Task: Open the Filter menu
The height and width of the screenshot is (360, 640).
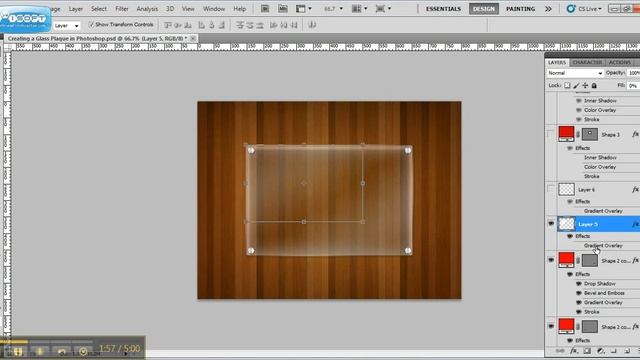Action: tap(122, 9)
